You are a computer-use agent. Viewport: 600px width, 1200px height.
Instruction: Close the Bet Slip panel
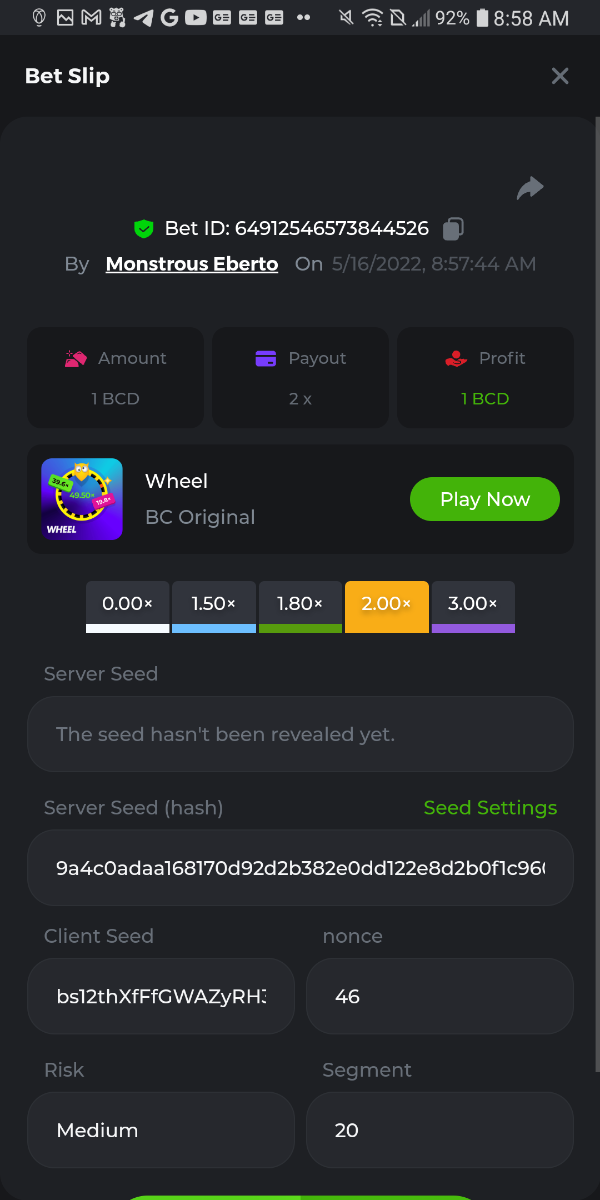(x=560, y=76)
